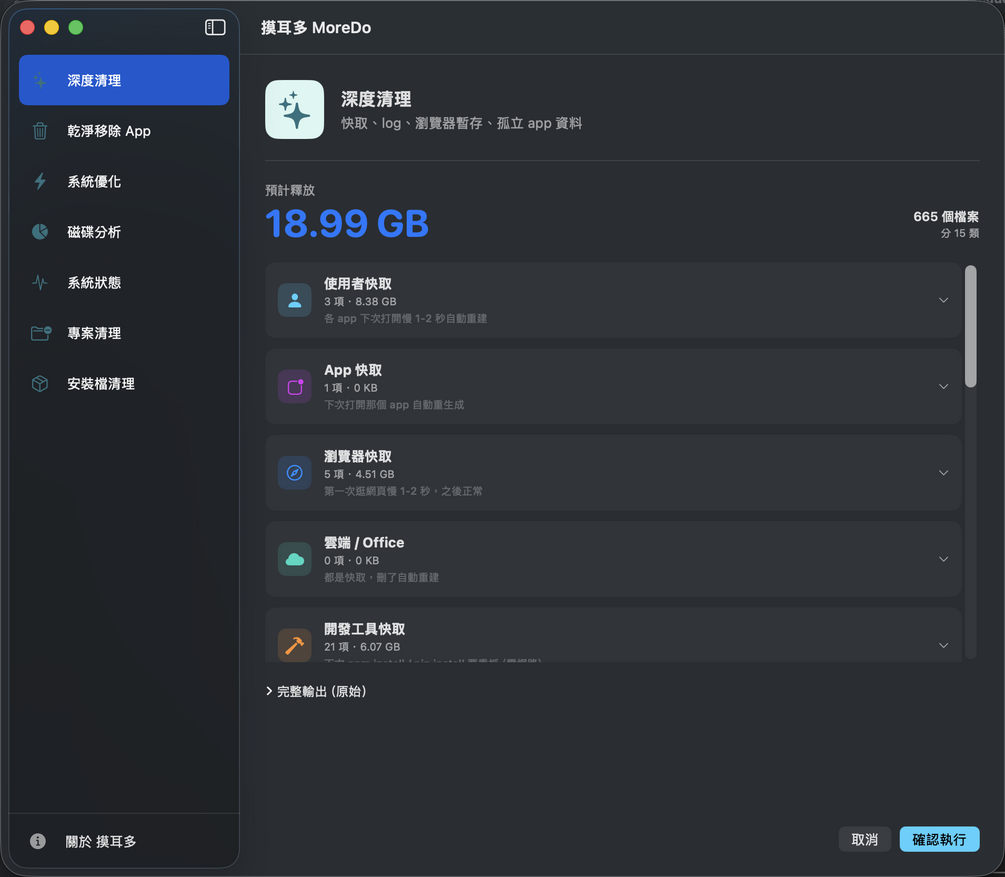Click the 預計釋放 label
Screen dimensions: 1005x877
coord(290,190)
